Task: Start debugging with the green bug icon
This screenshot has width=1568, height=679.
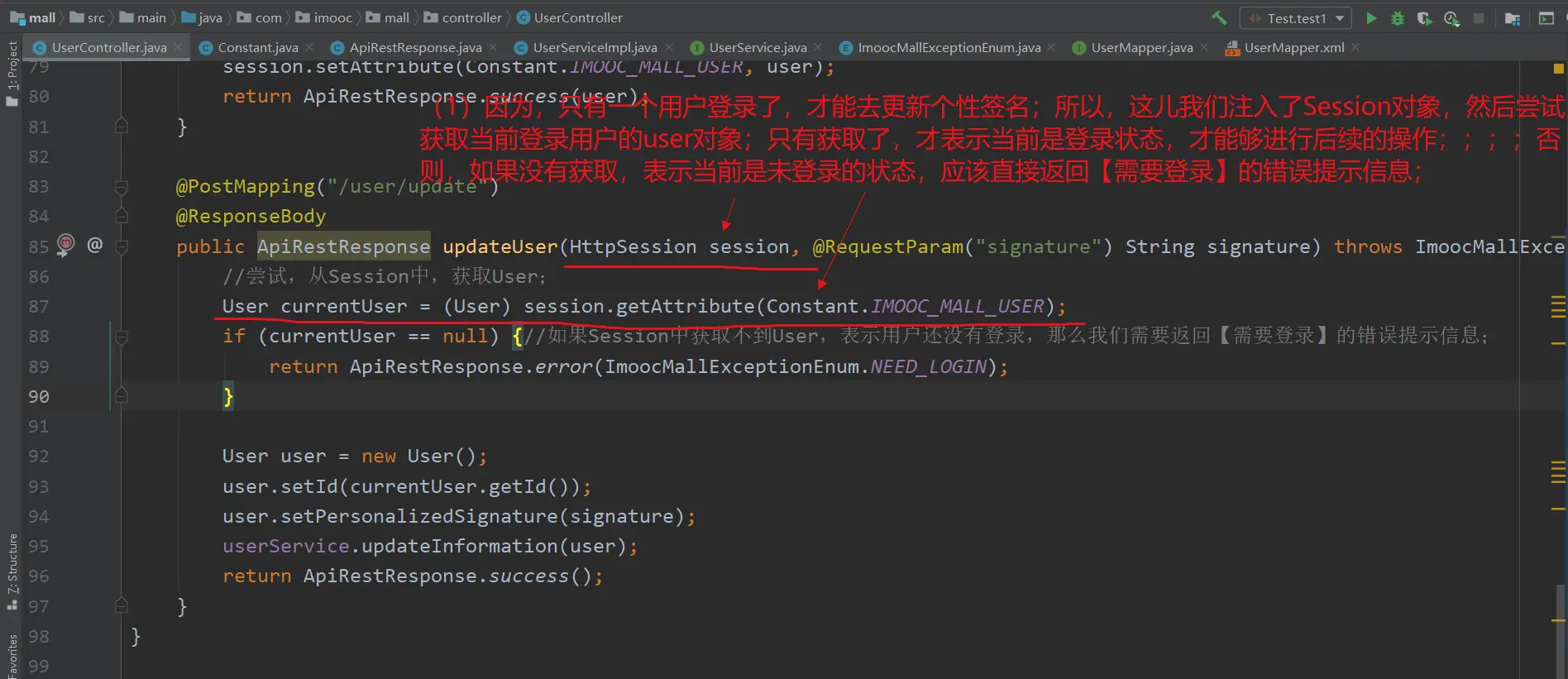Action: (x=1398, y=18)
